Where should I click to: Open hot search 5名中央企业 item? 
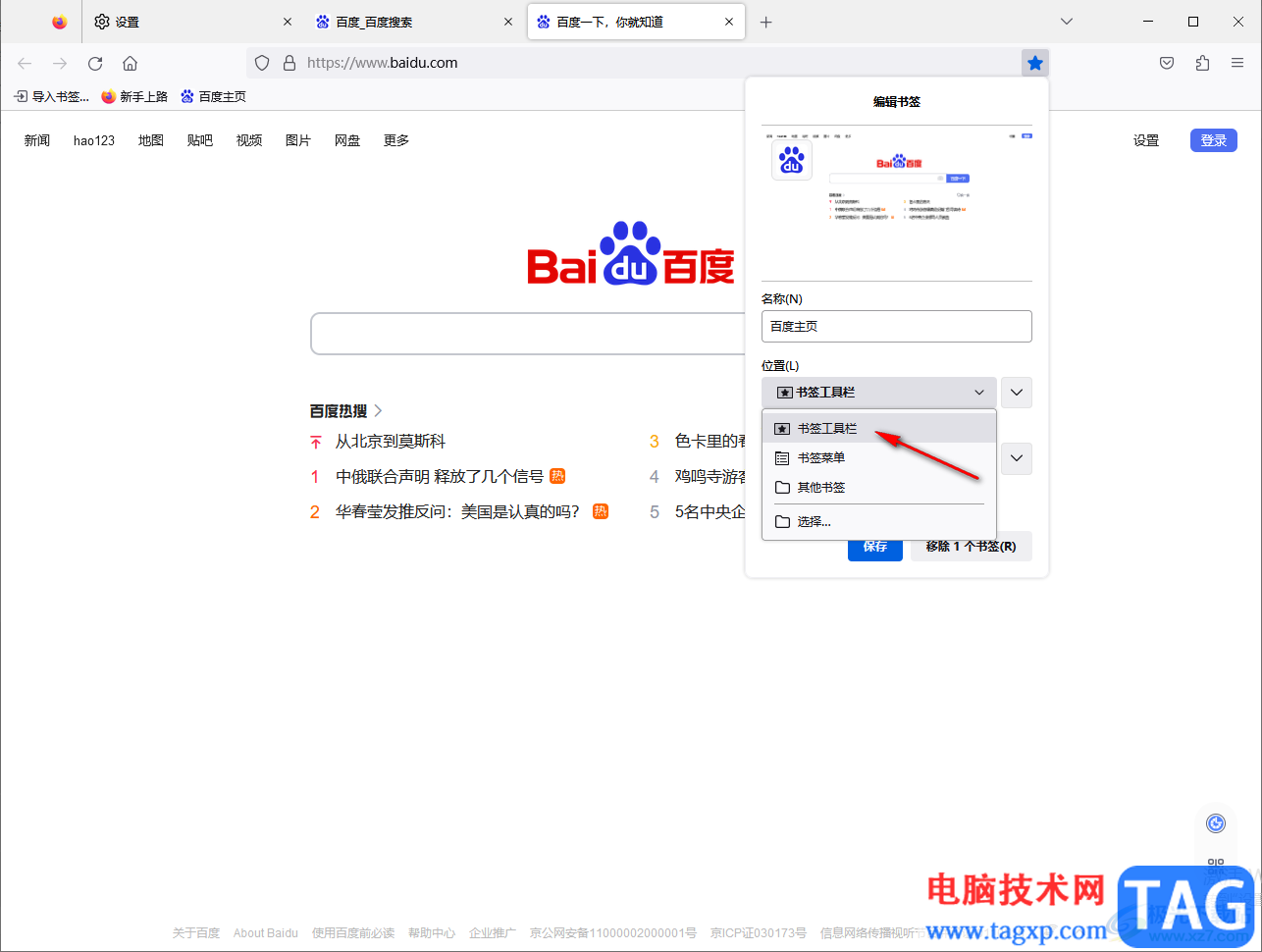pos(710,511)
